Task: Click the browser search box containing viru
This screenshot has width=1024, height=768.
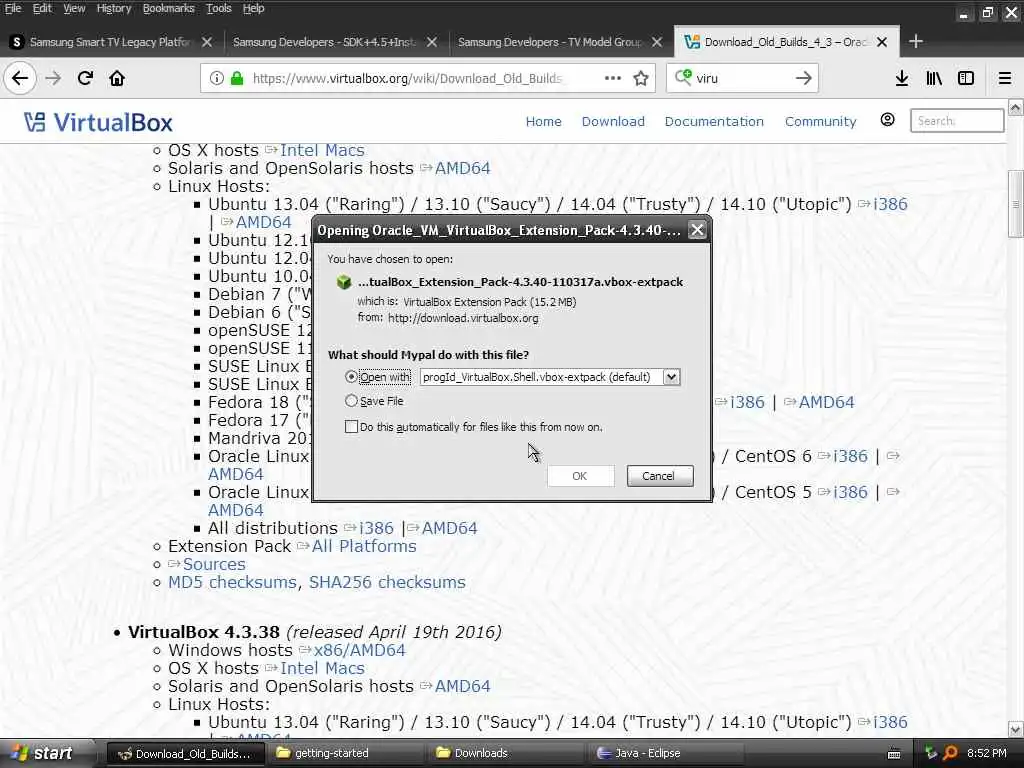Action: click(x=742, y=78)
